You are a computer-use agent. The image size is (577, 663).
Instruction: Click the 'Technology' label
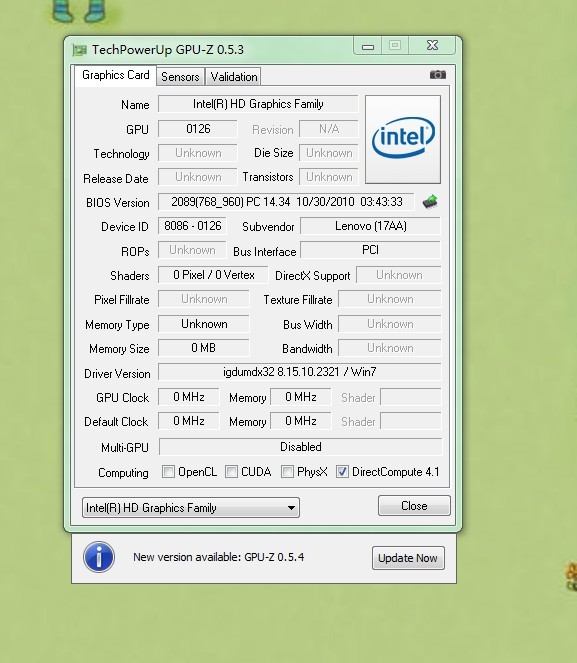(x=121, y=154)
